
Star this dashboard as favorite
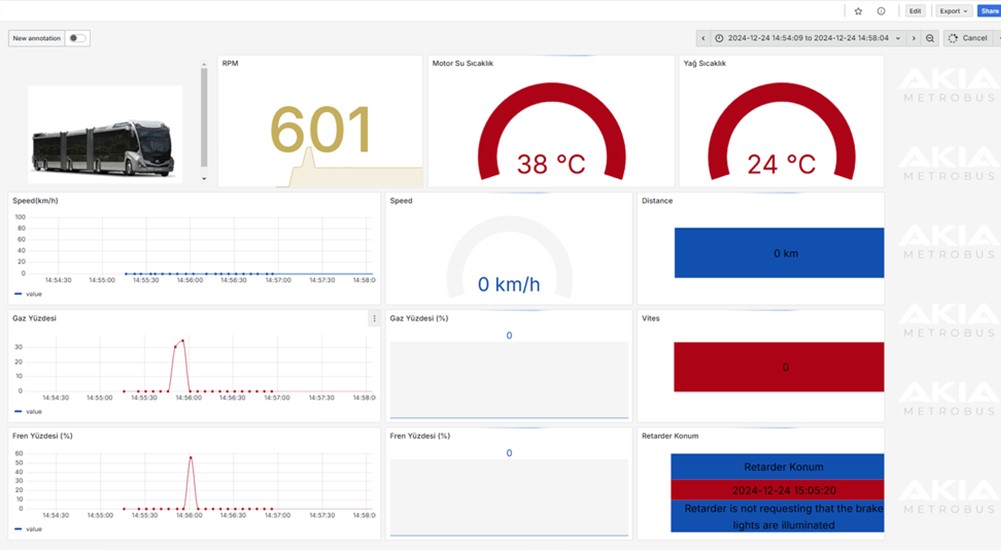(858, 11)
